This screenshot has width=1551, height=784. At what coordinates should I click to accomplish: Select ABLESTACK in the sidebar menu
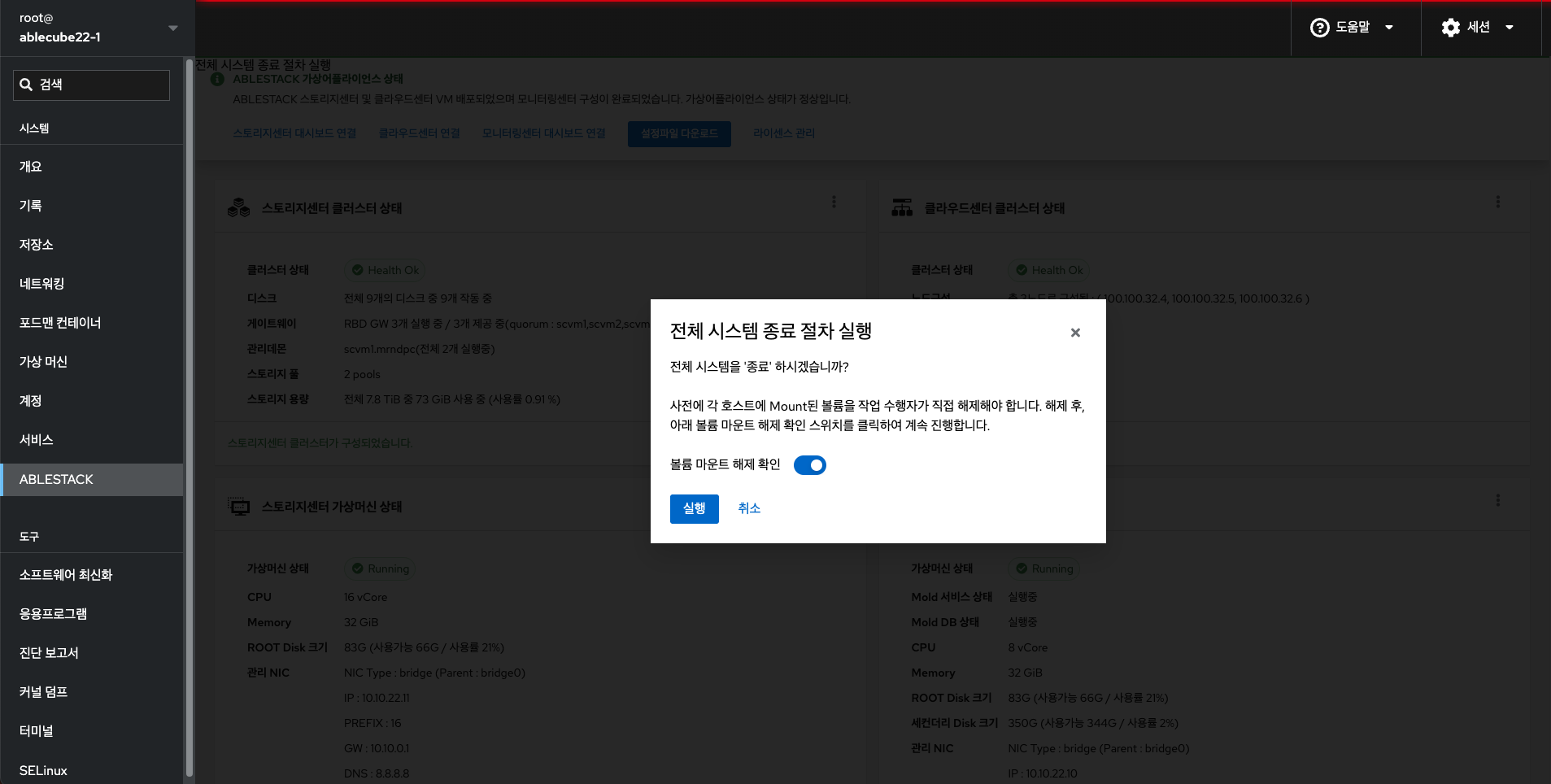pyautogui.click(x=91, y=480)
